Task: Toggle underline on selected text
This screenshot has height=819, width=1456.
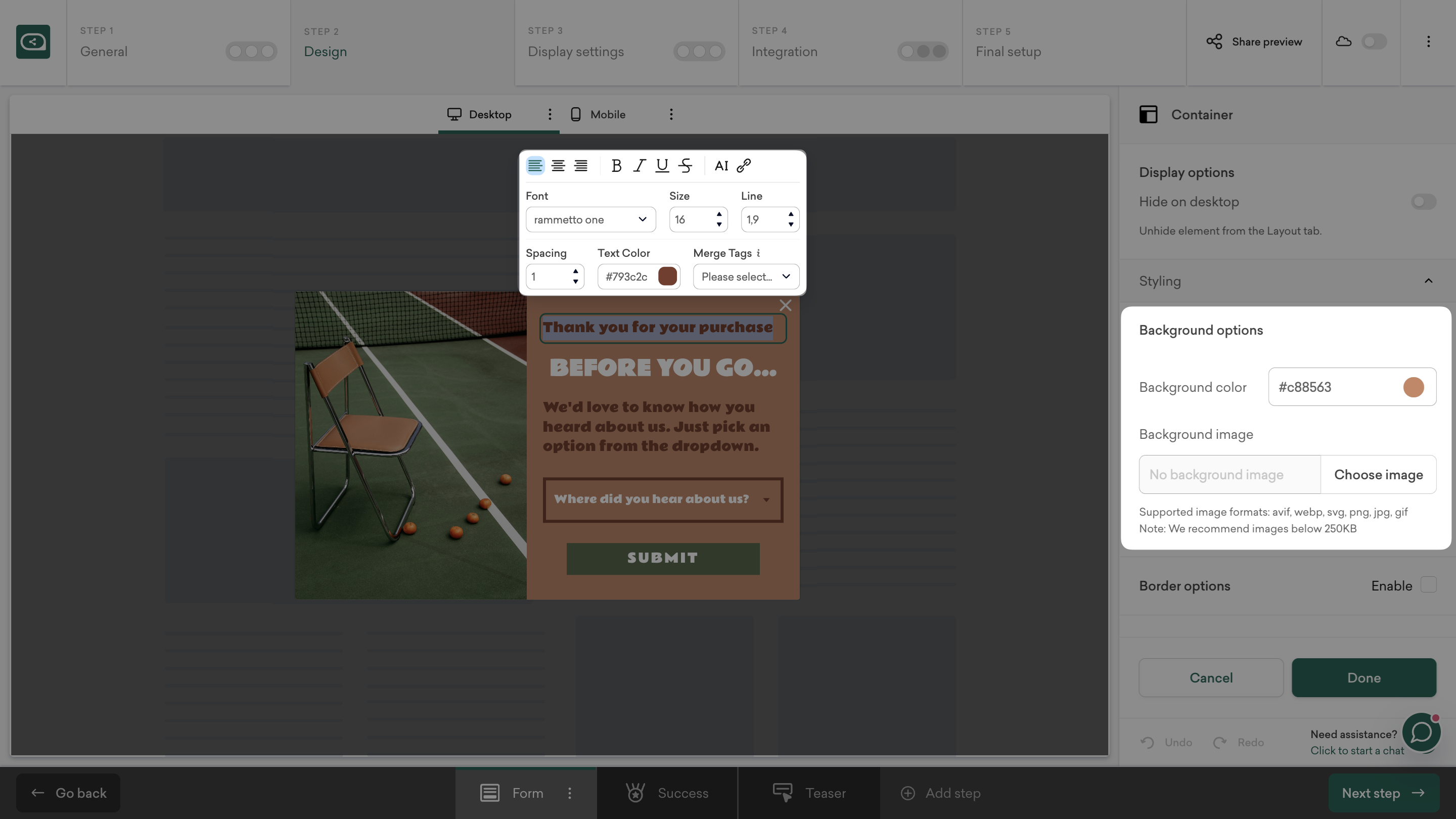Action: [662, 166]
